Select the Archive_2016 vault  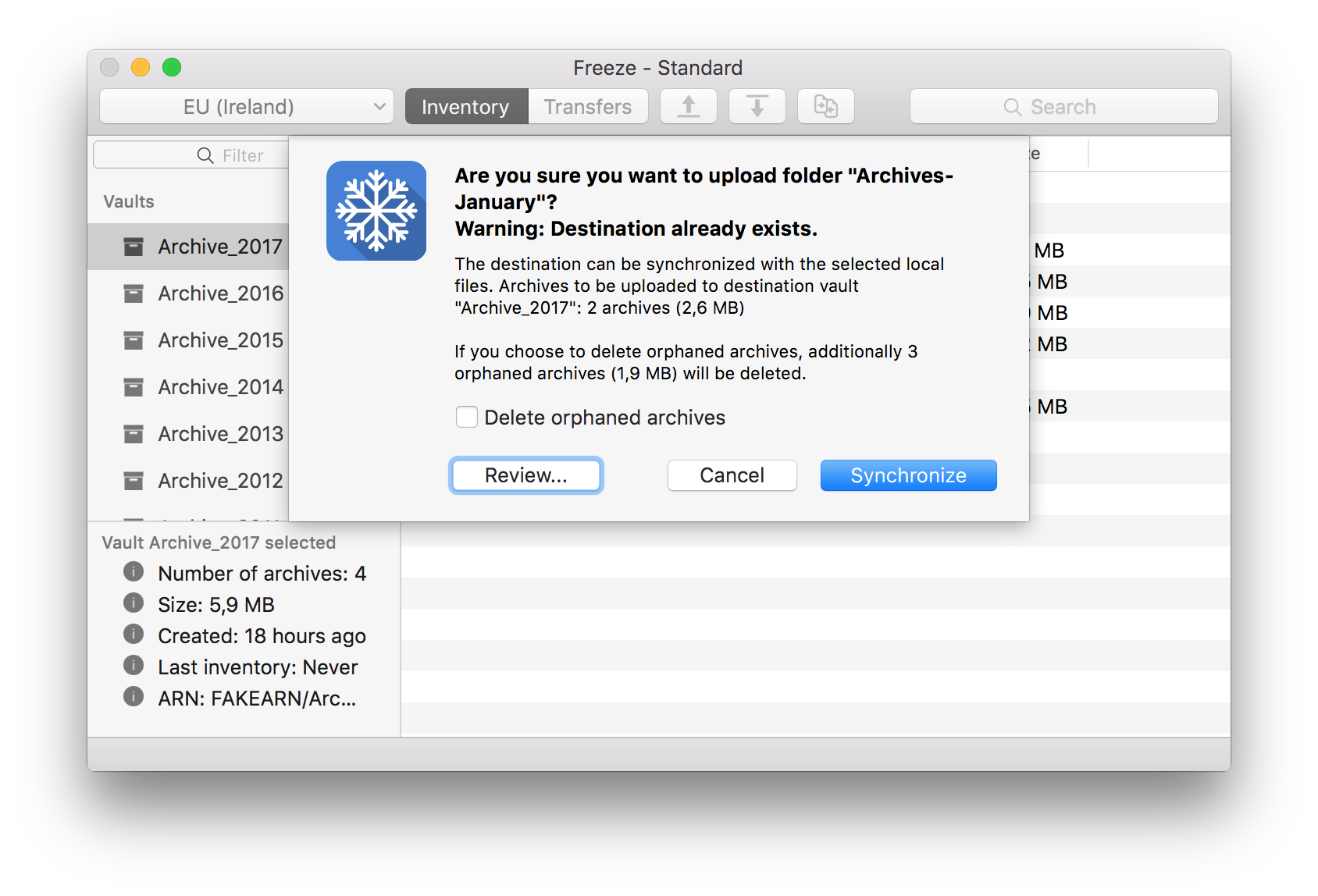point(188,293)
